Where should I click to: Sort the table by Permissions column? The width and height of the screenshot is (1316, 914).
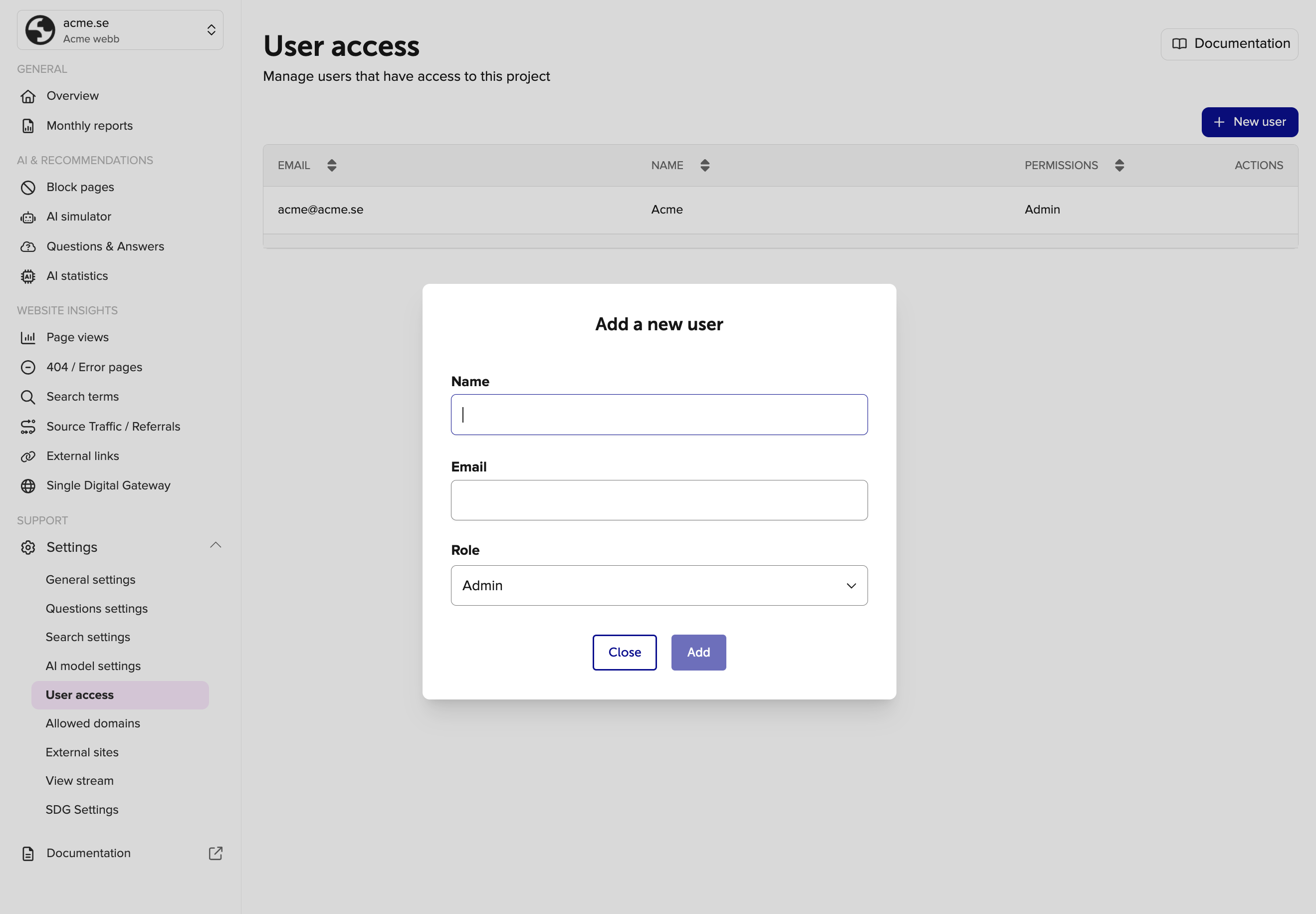1119,166
